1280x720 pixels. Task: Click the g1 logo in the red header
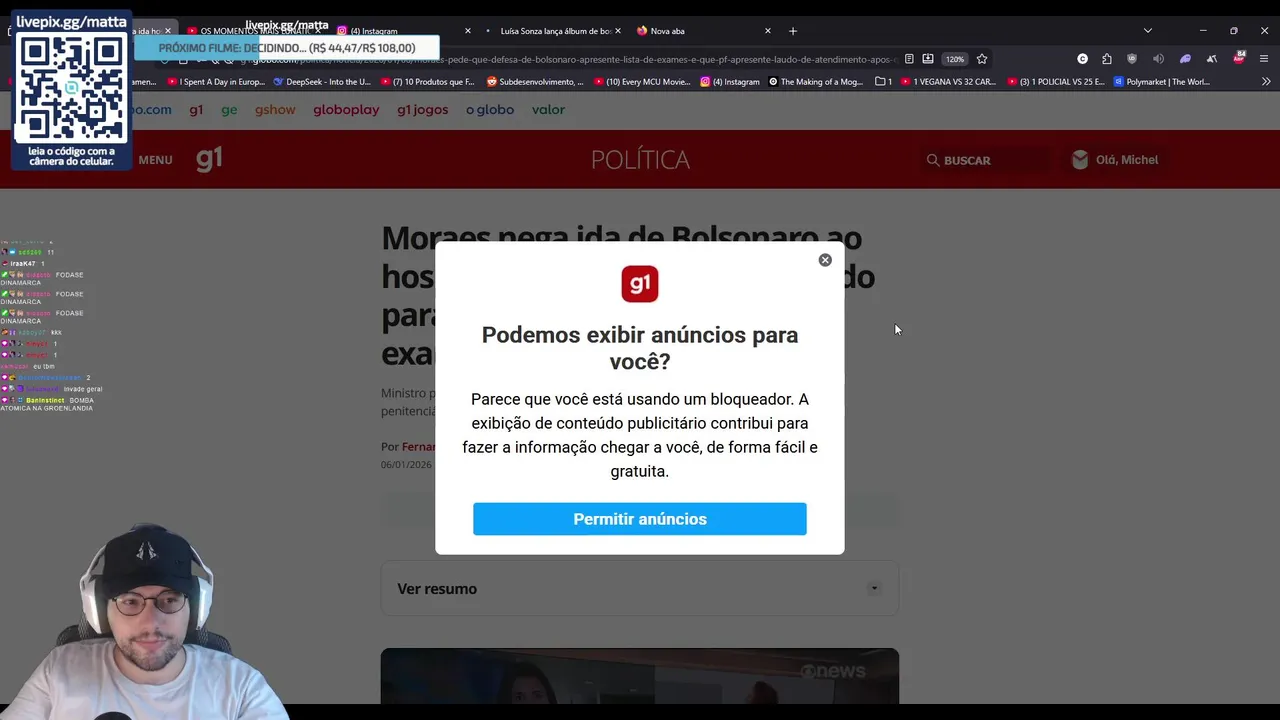click(x=209, y=158)
